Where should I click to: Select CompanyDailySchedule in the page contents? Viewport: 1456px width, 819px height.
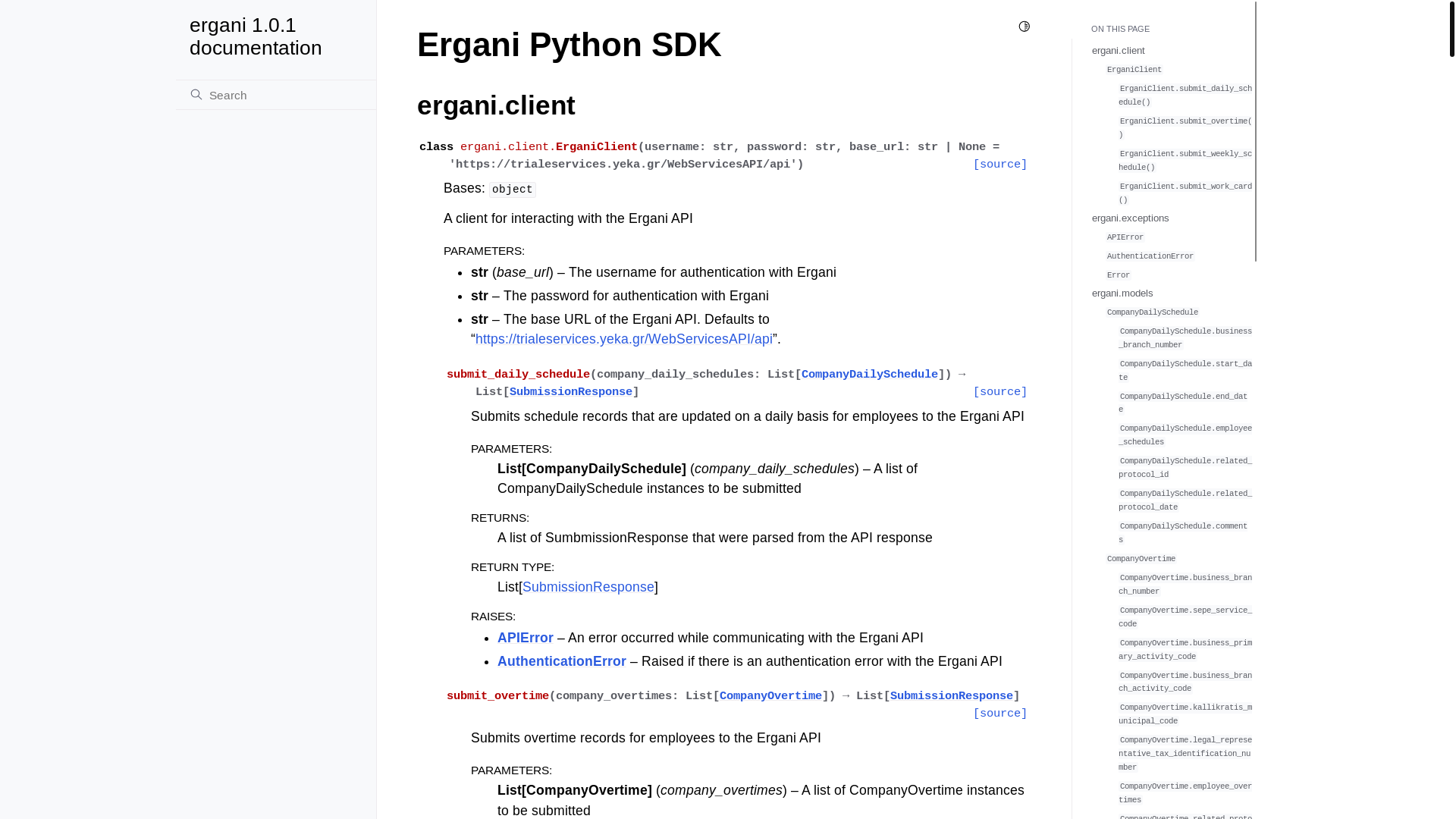(1153, 312)
